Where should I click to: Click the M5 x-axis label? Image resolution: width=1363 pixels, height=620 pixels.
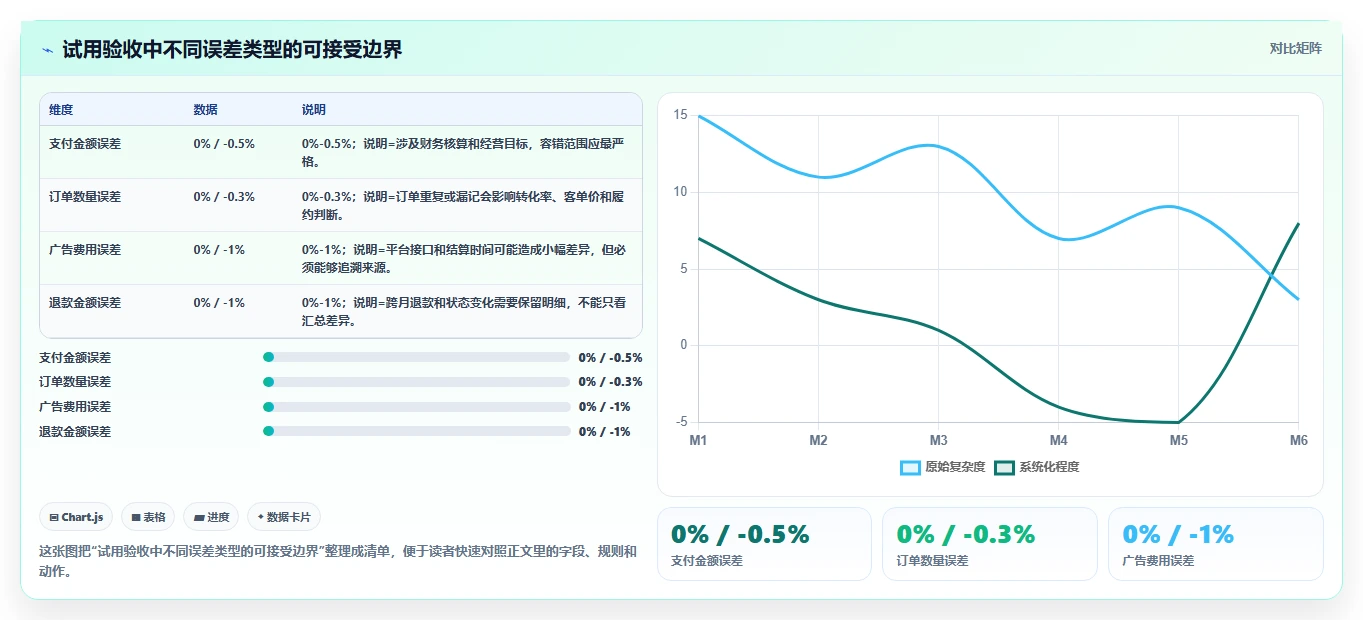coord(1178,441)
